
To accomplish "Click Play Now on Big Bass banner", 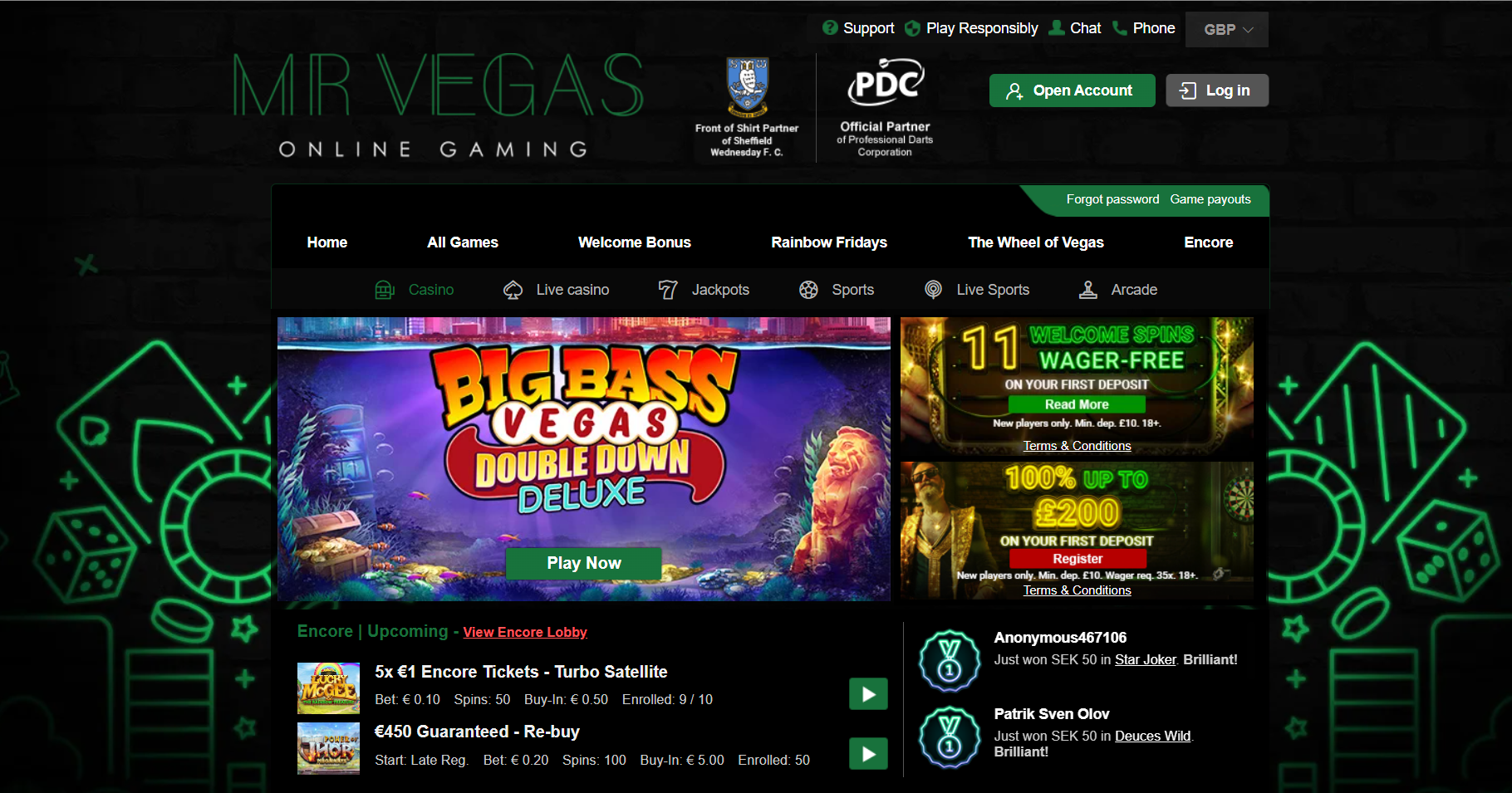I will tap(584, 563).
